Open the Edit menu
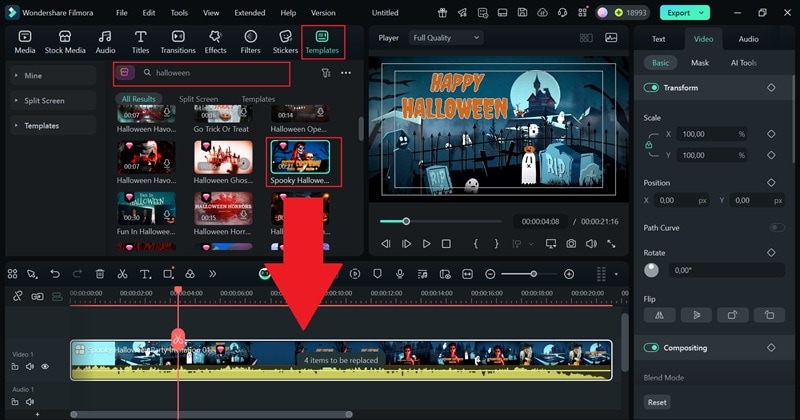Image resolution: width=800 pixels, height=420 pixels. click(148, 13)
